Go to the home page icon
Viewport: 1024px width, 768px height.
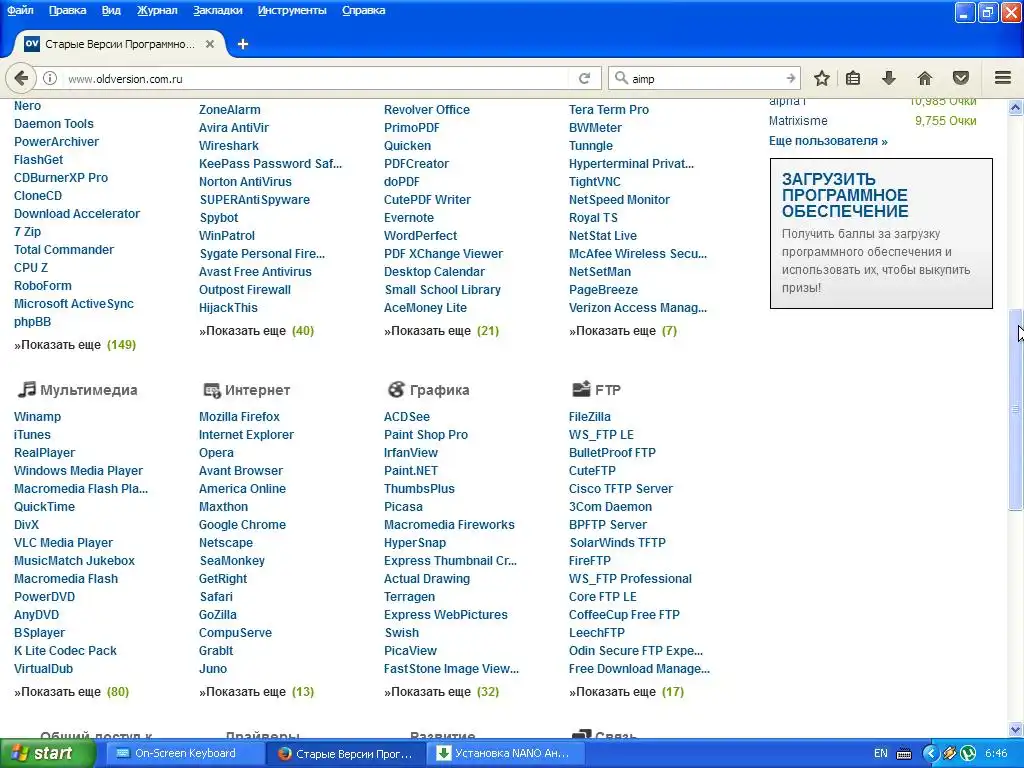(924, 78)
